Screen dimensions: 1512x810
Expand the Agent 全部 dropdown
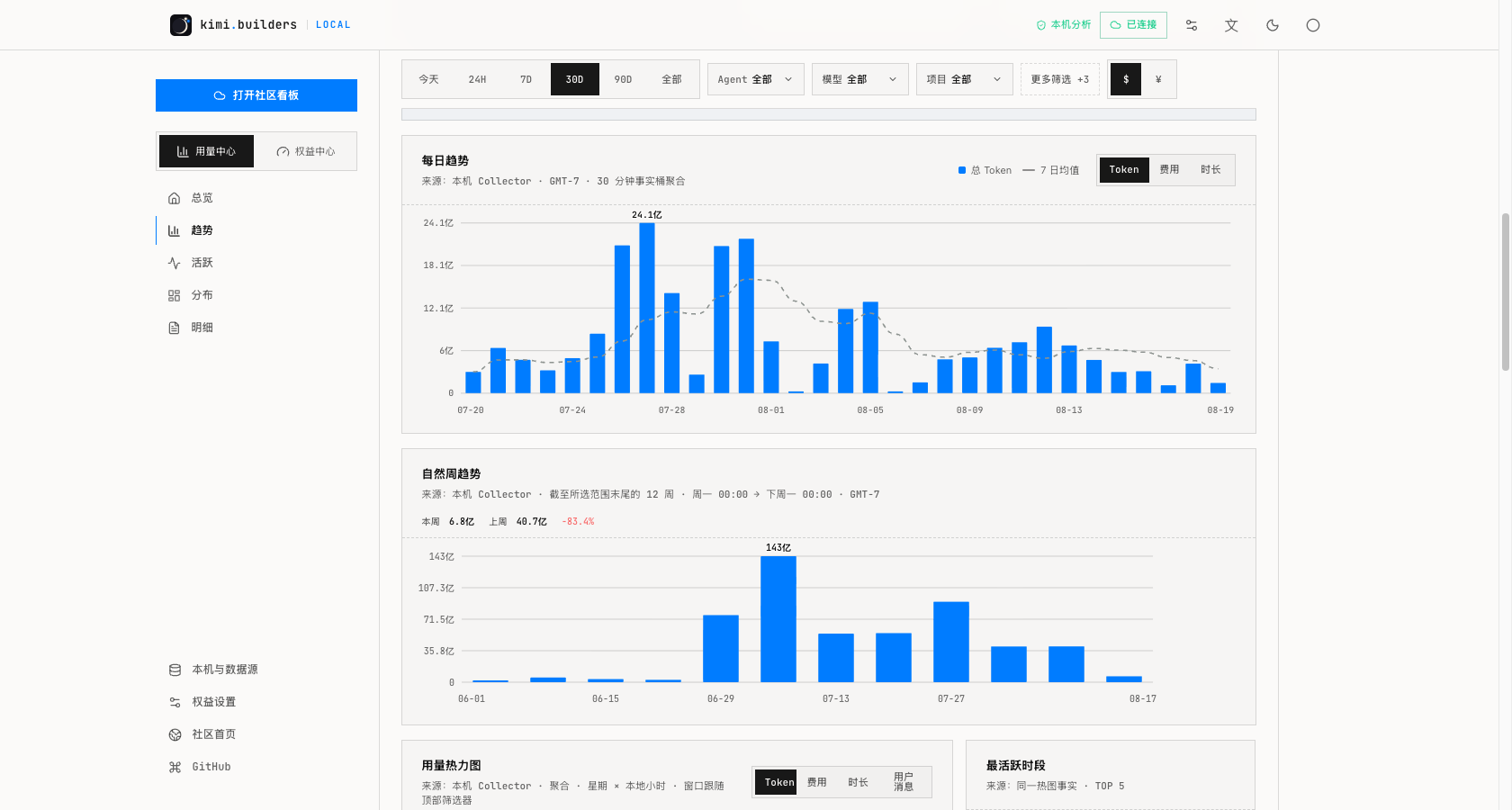click(755, 79)
